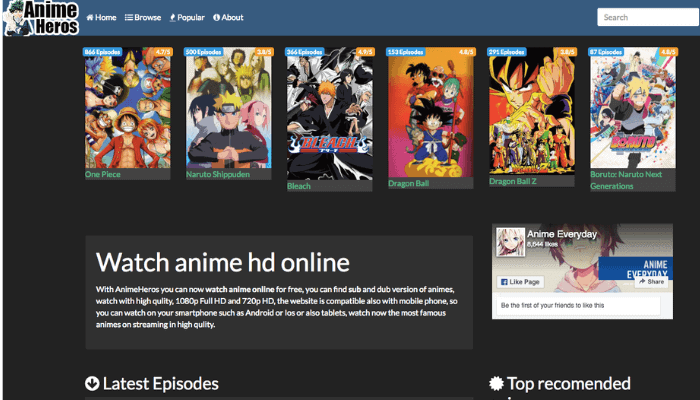
Task: Click the Home house icon
Action: tap(90, 17)
